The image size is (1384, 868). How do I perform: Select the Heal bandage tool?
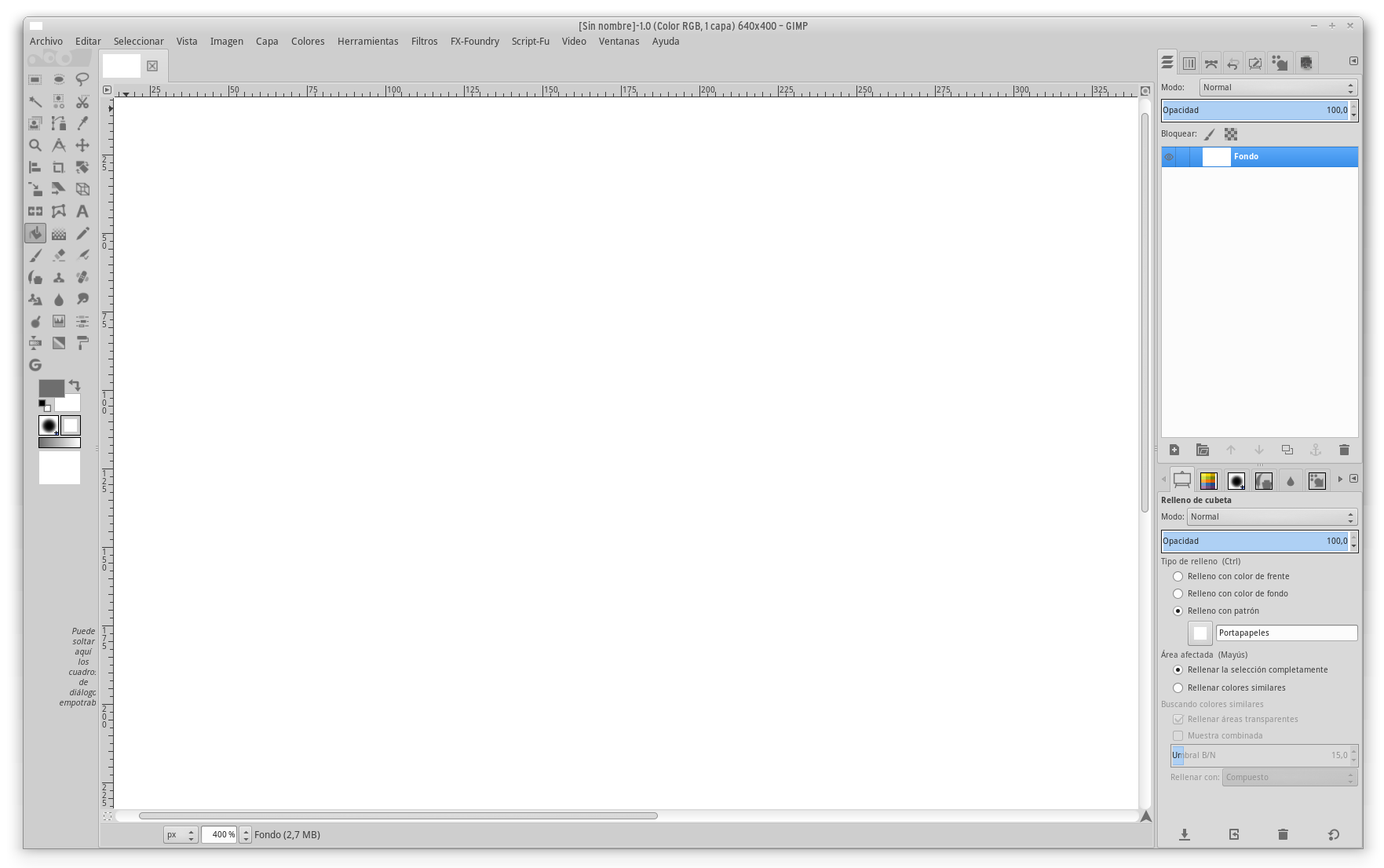82,277
